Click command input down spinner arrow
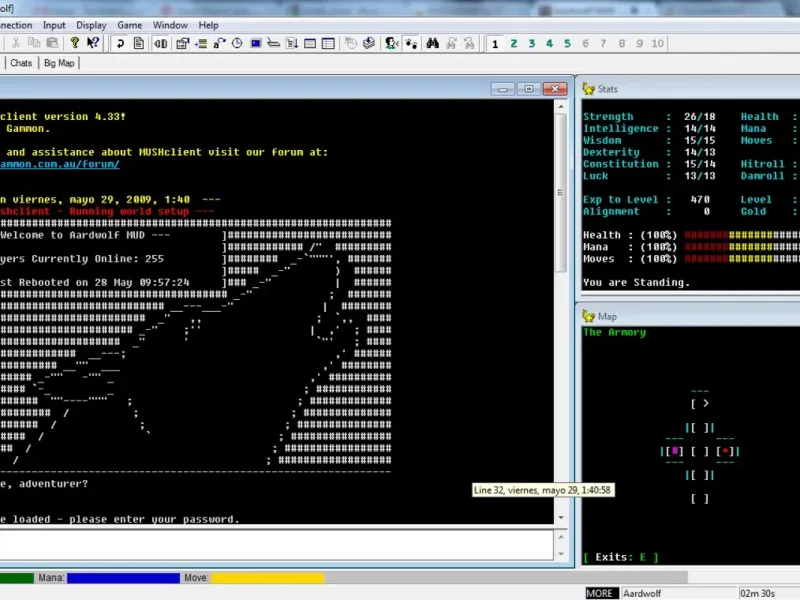Viewport: 800px width, 600px height. tap(561, 554)
